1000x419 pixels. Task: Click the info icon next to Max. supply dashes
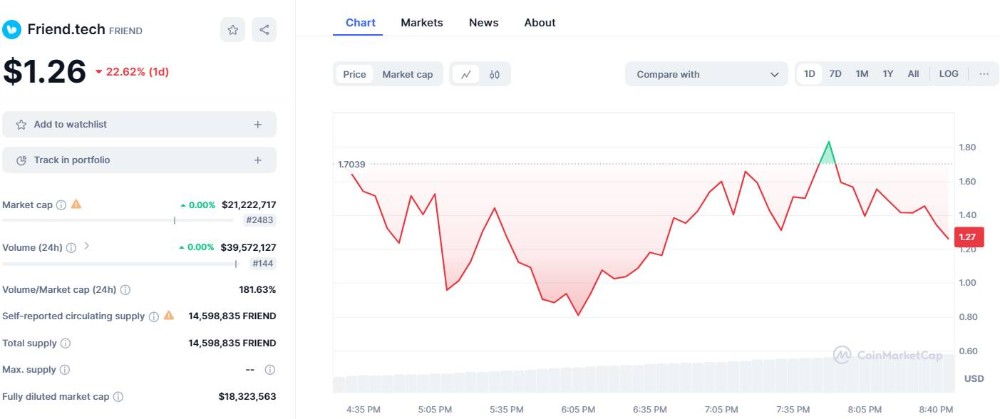pyautogui.click(x=270, y=370)
